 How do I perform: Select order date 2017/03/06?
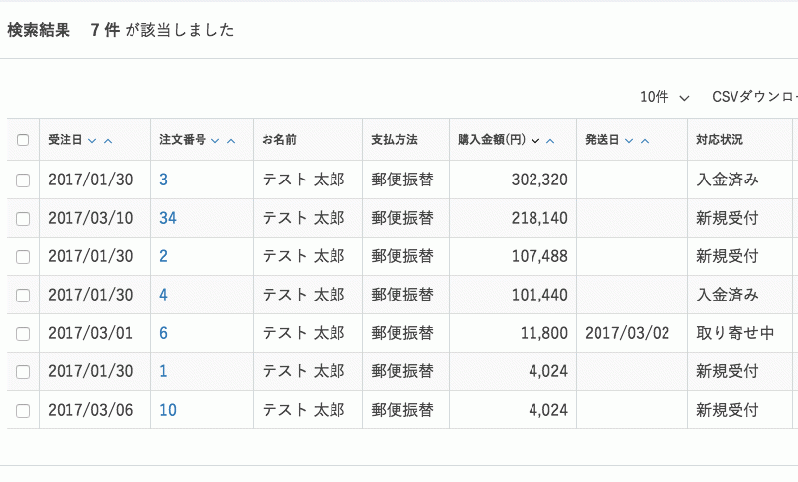tap(91, 410)
